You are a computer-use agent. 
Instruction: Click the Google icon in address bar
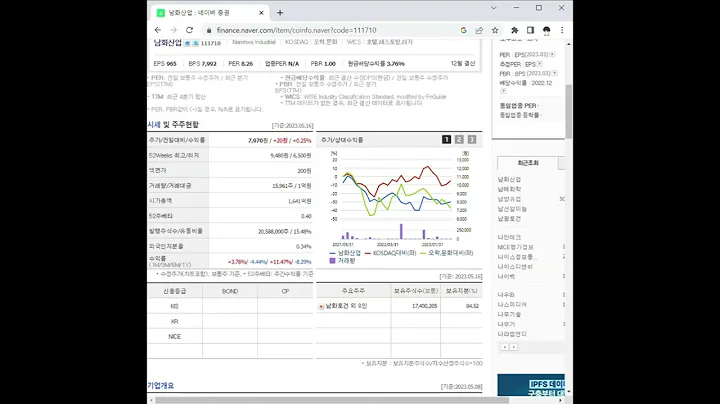pos(463,30)
